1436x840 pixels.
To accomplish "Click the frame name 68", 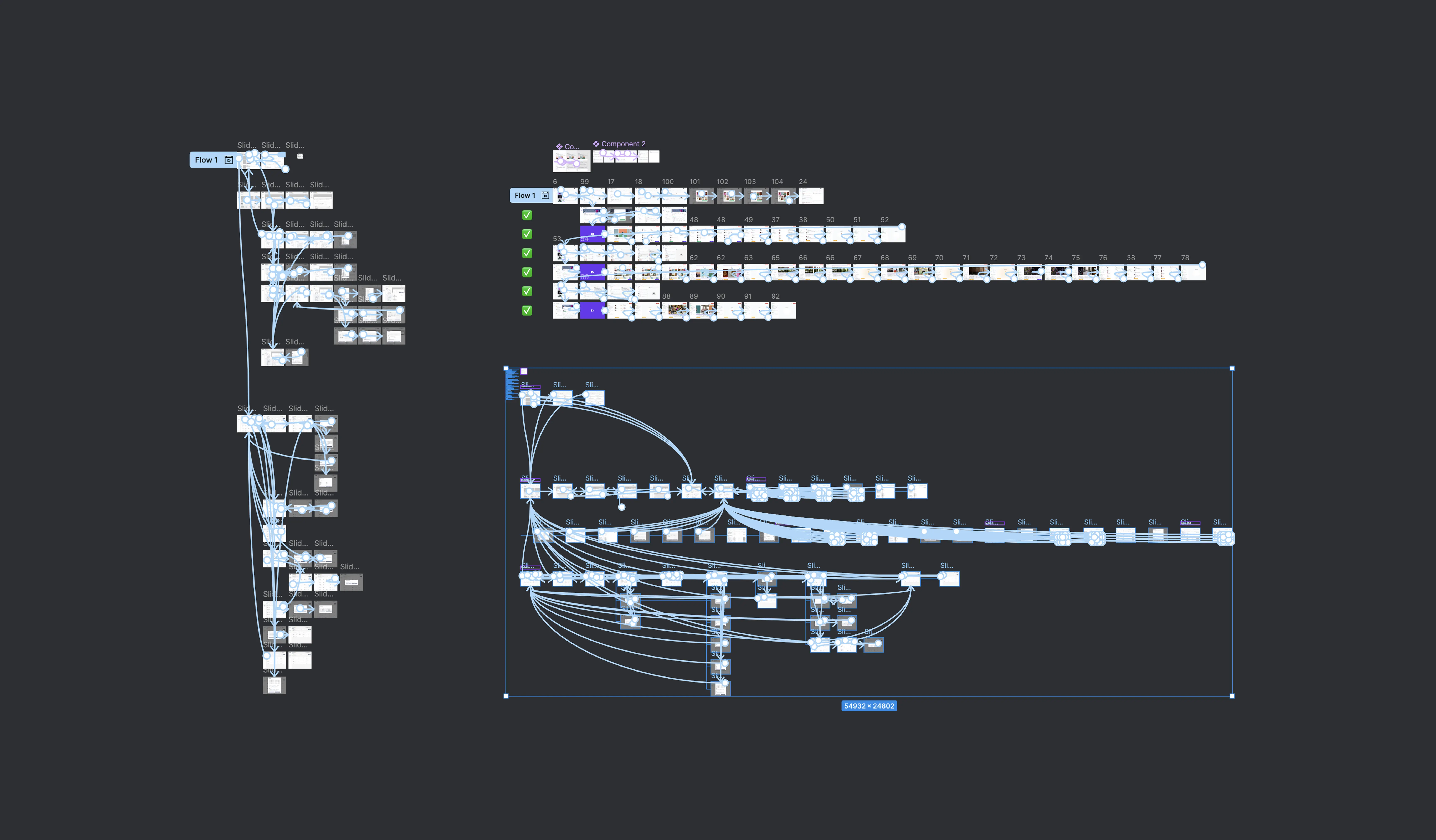I will tap(884, 258).
